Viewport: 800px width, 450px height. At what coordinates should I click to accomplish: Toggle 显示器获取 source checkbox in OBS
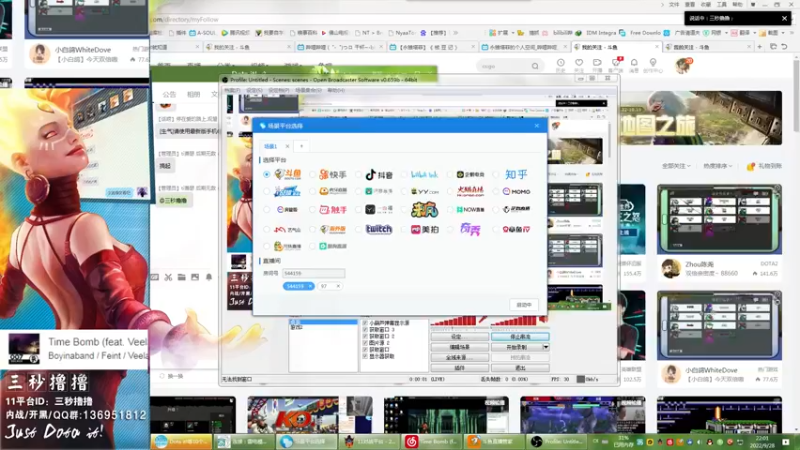click(x=365, y=357)
